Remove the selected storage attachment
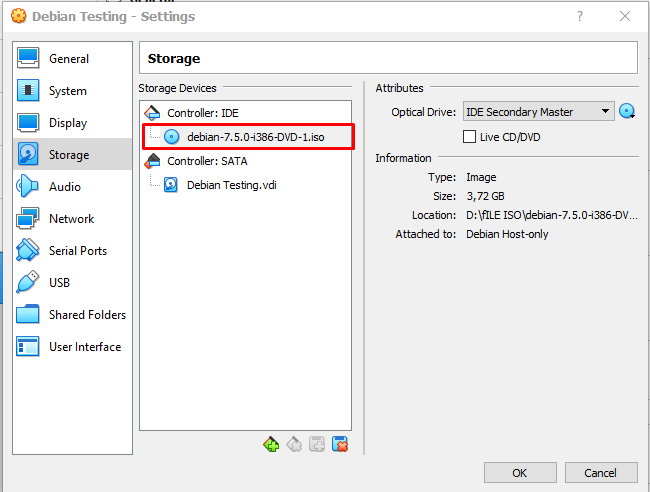650x492 pixels. (340, 445)
